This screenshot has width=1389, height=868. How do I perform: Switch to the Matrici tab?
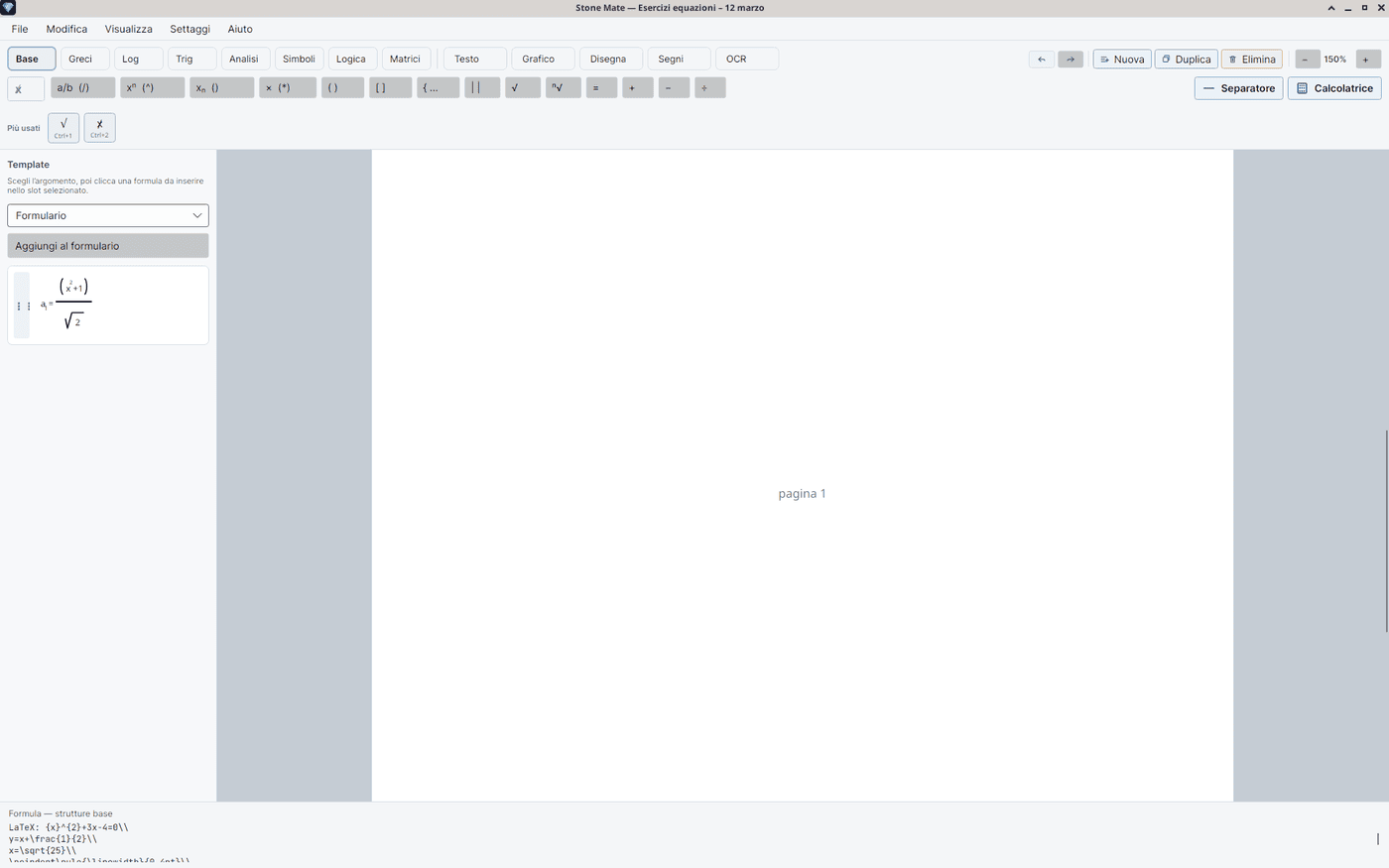point(407,59)
